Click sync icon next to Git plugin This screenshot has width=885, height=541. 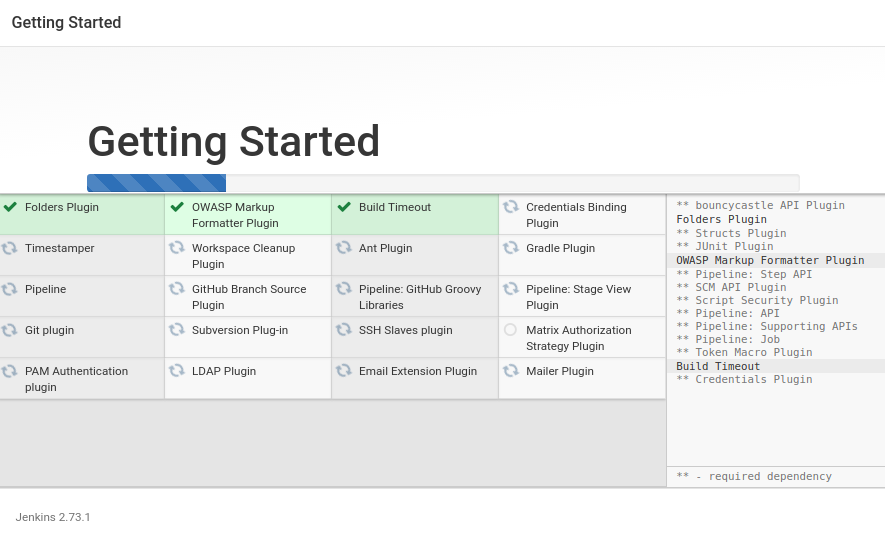tap(10, 330)
